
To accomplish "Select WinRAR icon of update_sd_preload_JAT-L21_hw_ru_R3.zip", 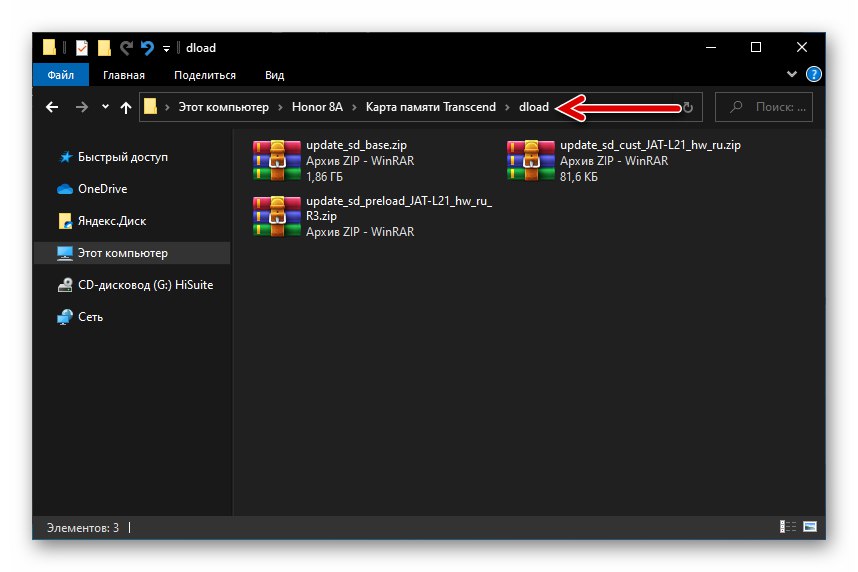I will (x=277, y=216).
